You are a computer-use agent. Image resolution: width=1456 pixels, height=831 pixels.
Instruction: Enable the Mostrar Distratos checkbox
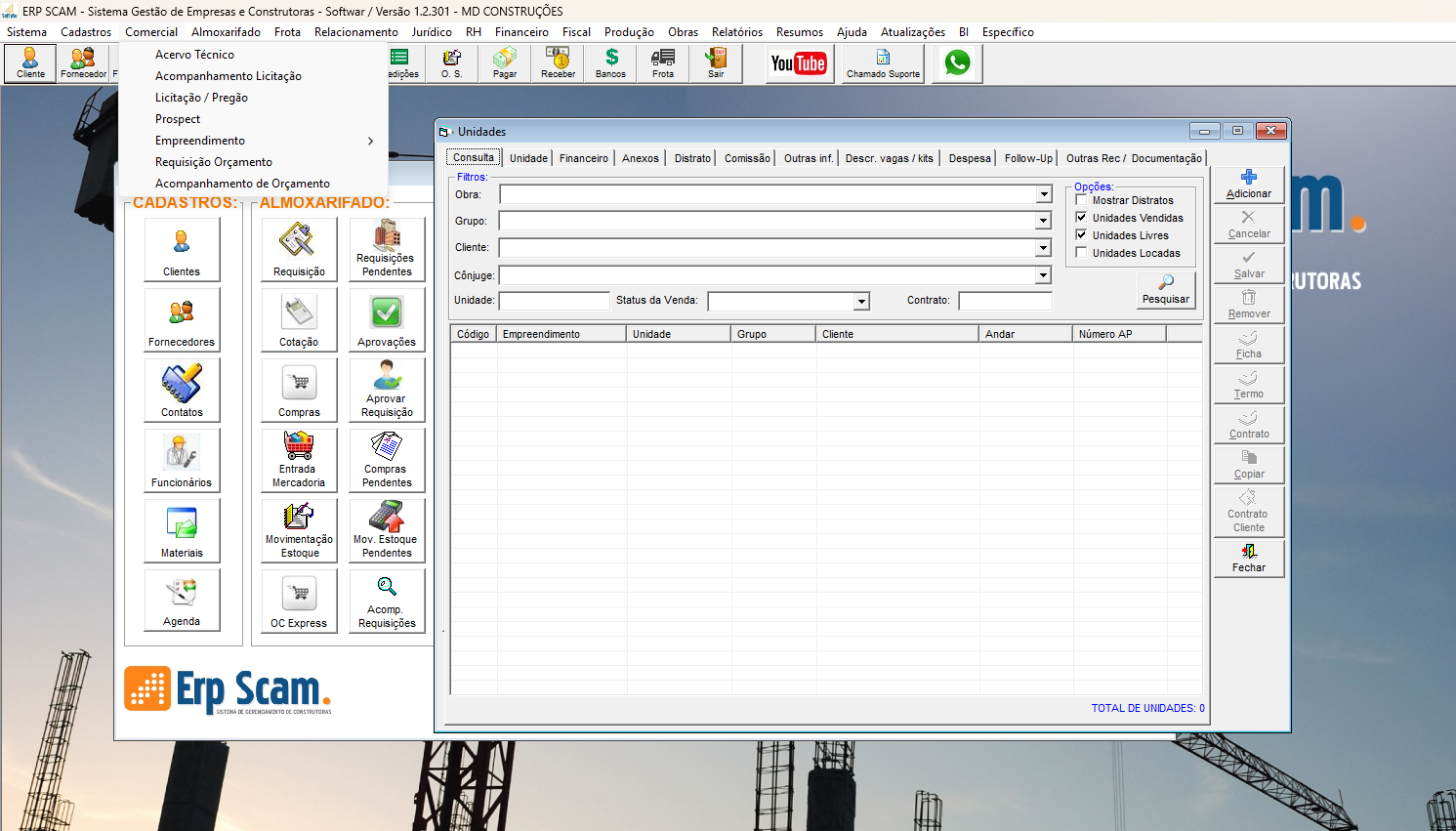pyautogui.click(x=1081, y=200)
